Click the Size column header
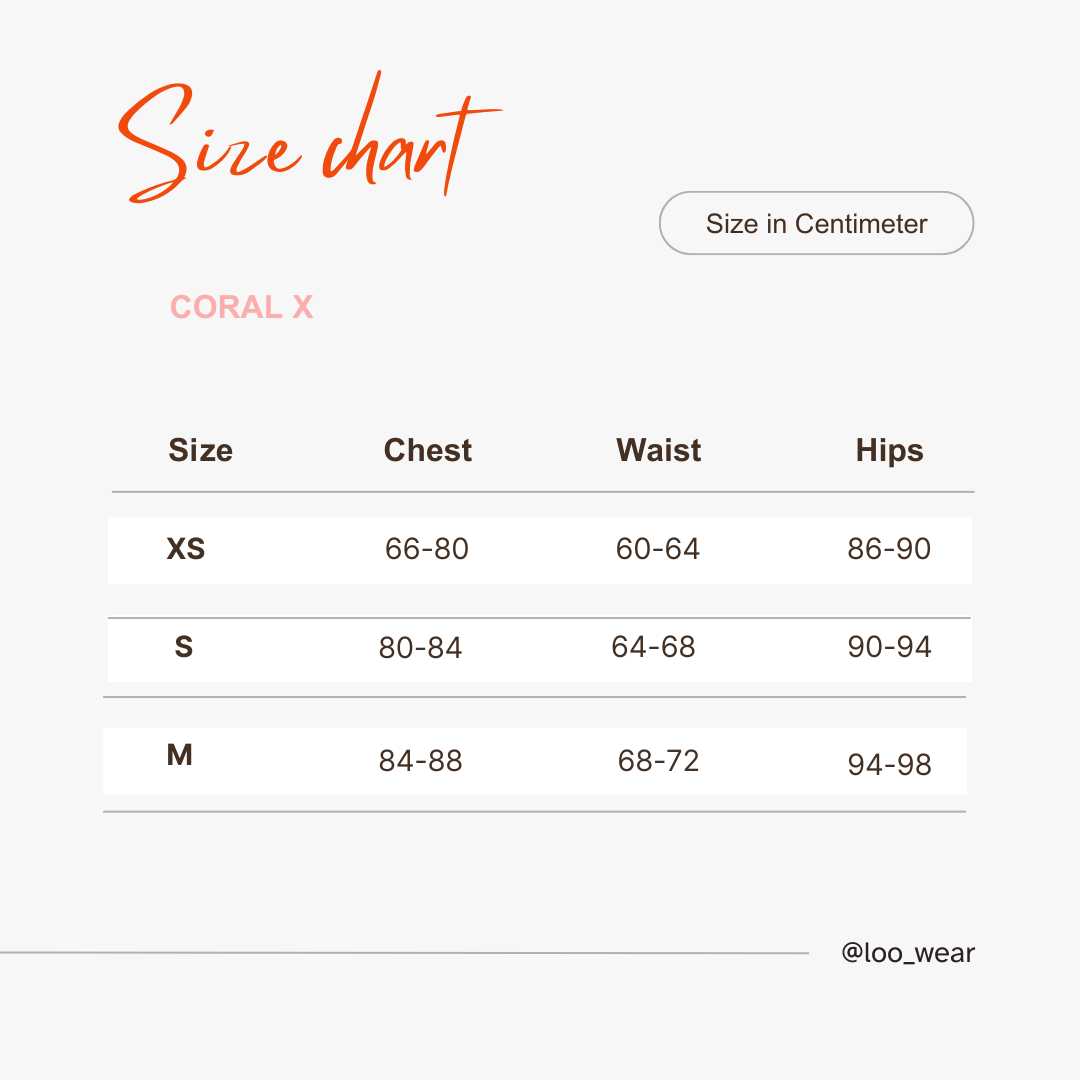The height and width of the screenshot is (1080, 1080). 200,450
